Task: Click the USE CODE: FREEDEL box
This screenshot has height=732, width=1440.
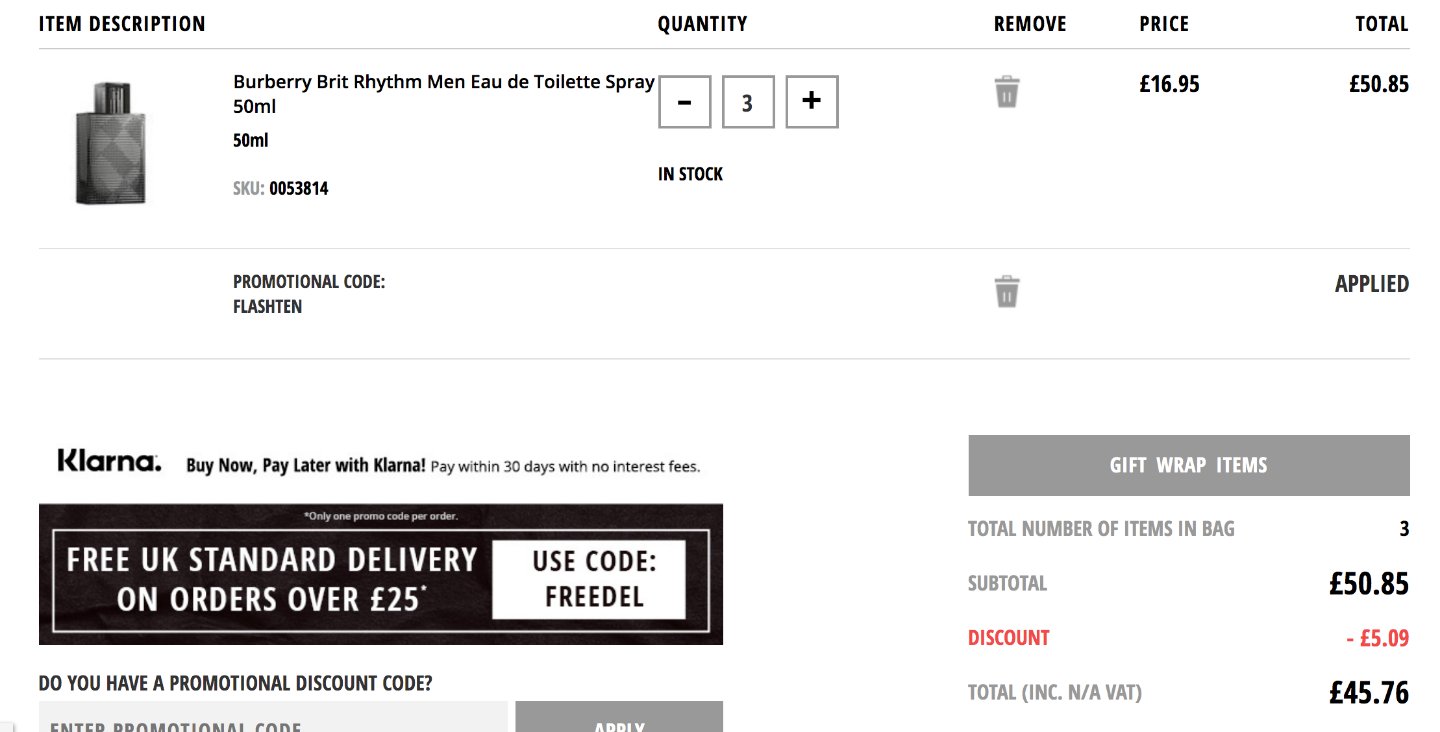Action: [594, 579]
